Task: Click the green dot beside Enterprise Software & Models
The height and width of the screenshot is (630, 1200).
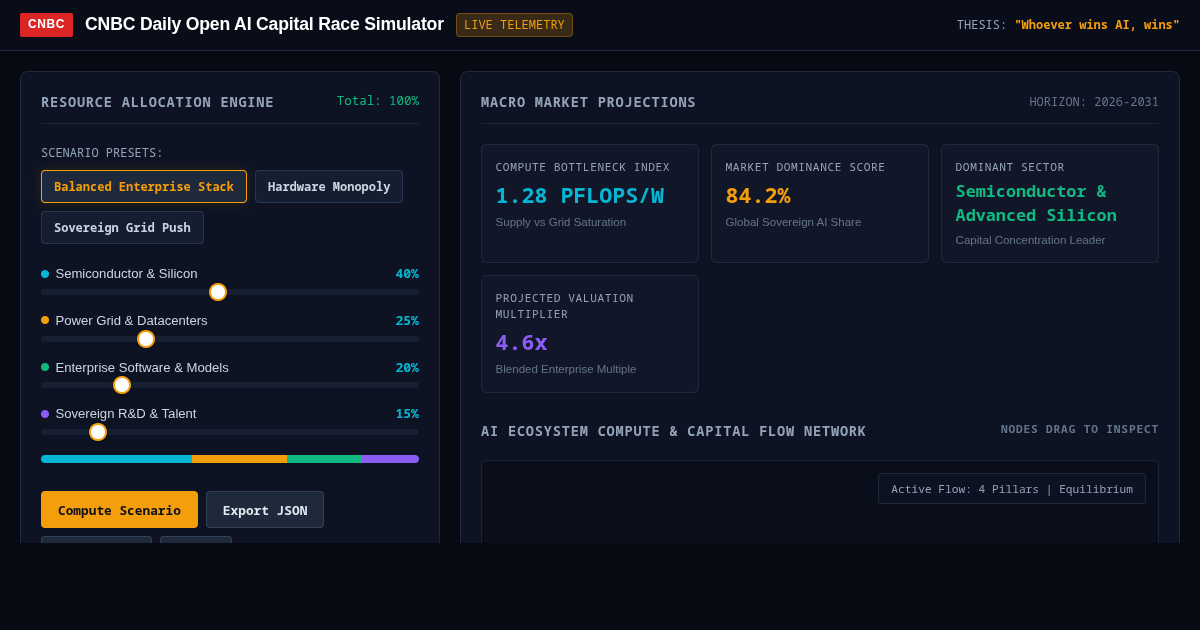Action: coord(45,367)
